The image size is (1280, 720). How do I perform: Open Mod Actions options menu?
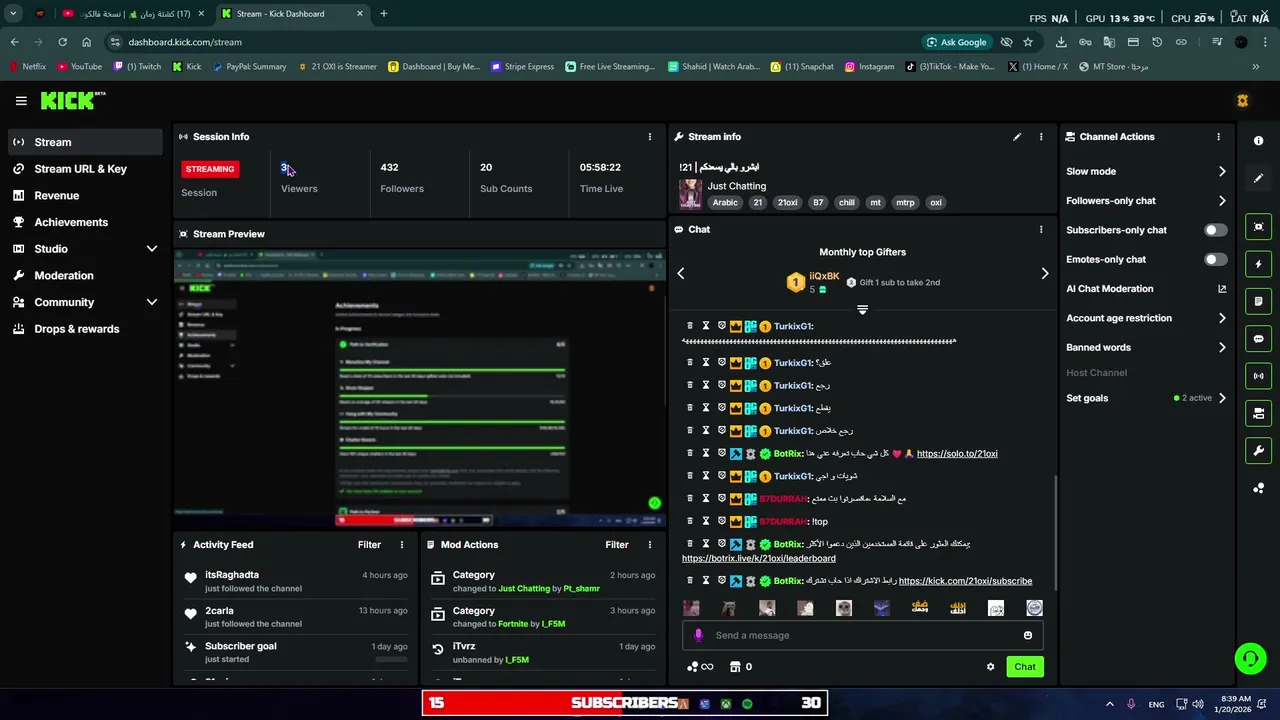pos(649,545)
